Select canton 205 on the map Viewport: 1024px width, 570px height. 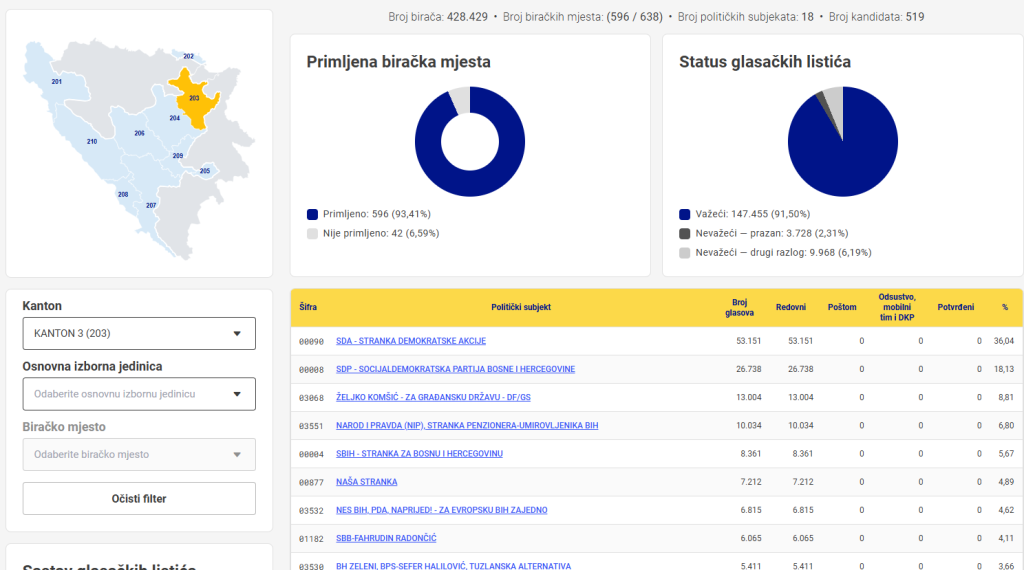[204, 171]
